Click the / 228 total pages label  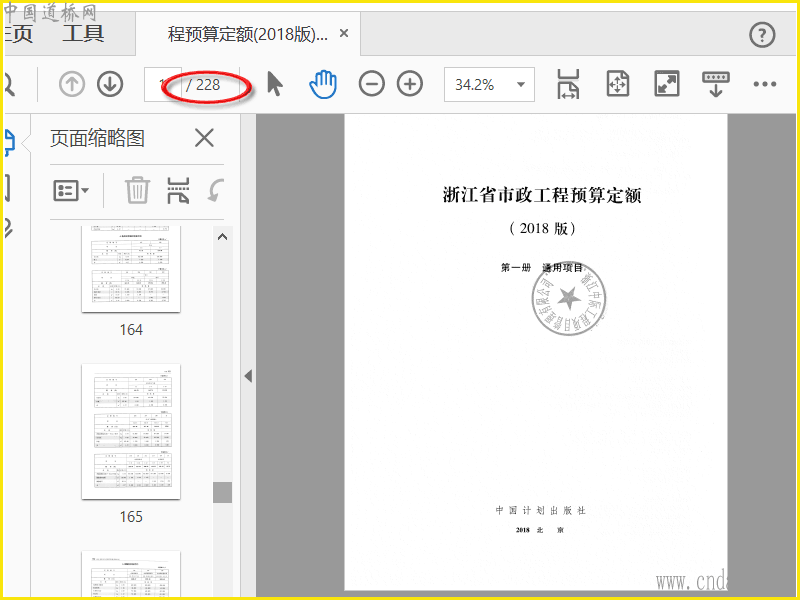click(x=203, y=85)
